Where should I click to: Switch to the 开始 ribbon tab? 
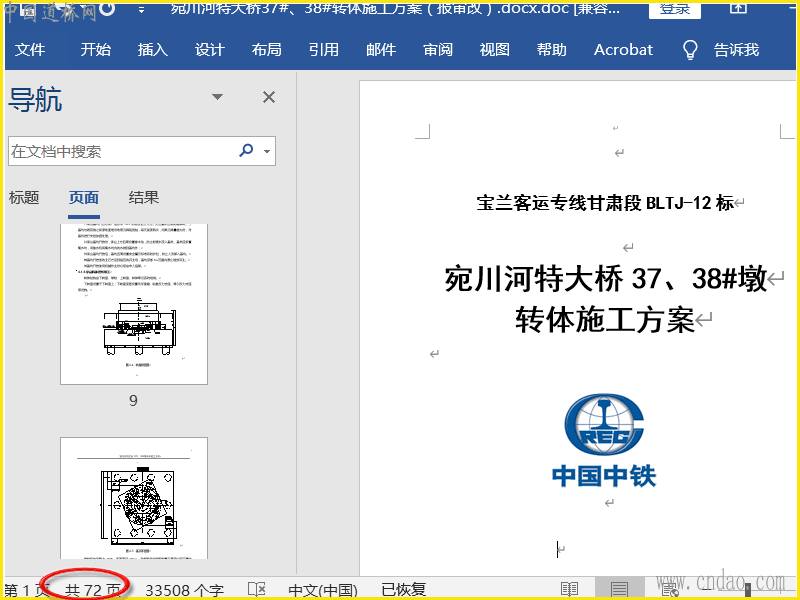[95, 49]
